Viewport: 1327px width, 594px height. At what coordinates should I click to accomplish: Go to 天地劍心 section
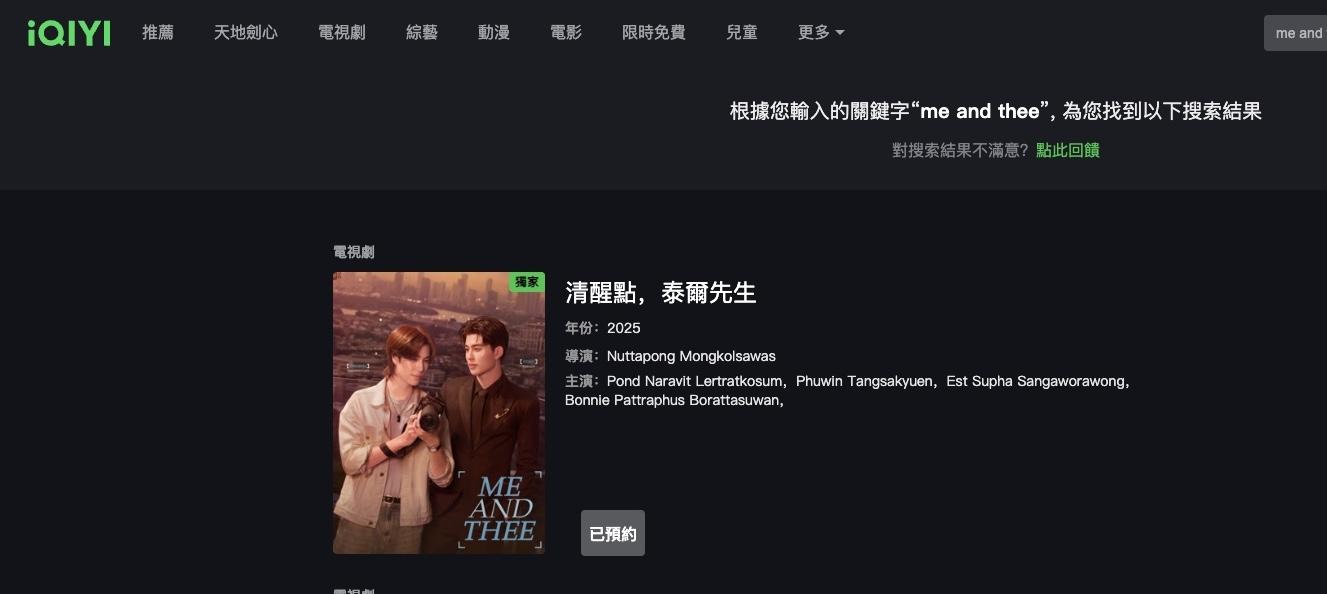tap(246, 33)
